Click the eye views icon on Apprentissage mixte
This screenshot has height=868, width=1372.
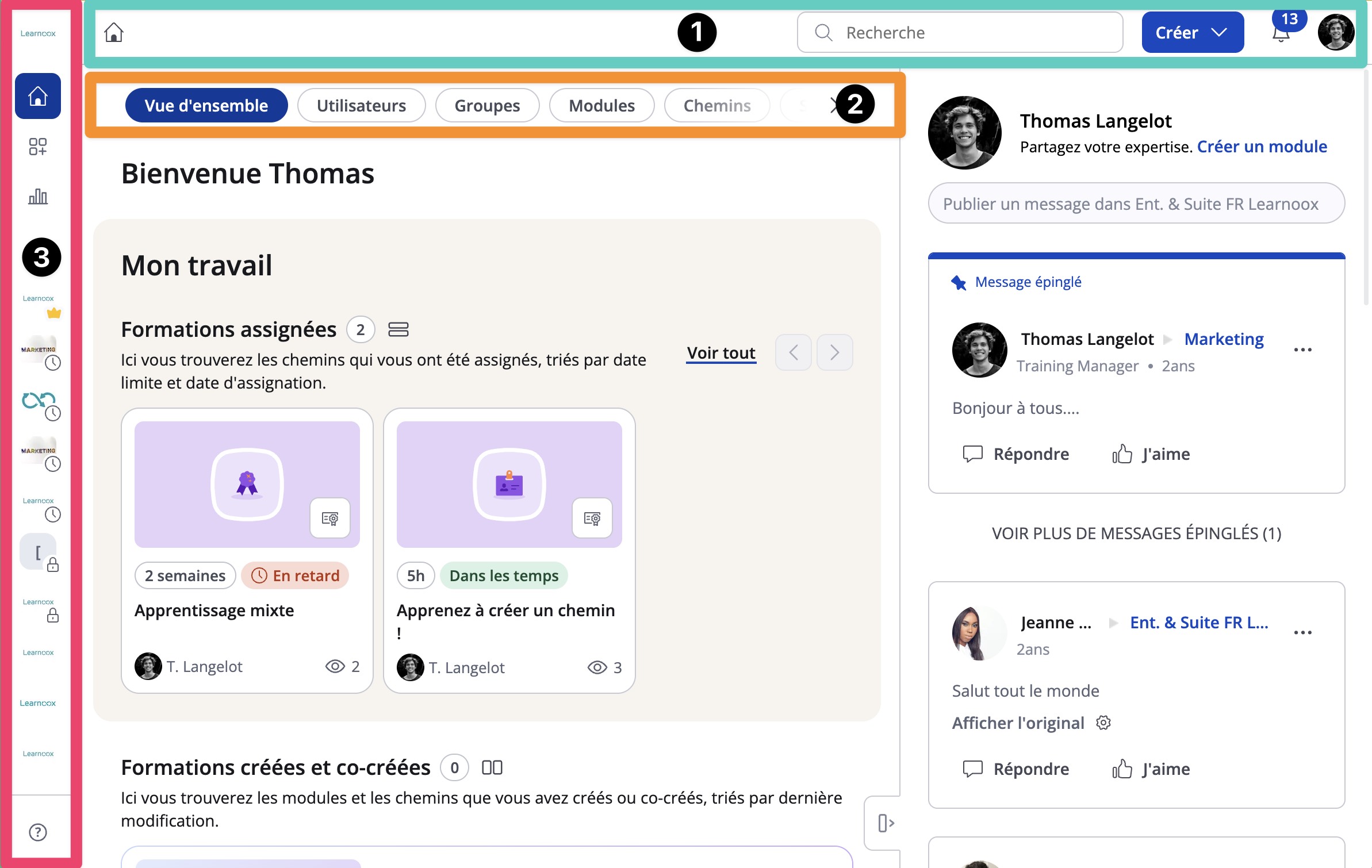pyautogui.click(x=335, y=666)
